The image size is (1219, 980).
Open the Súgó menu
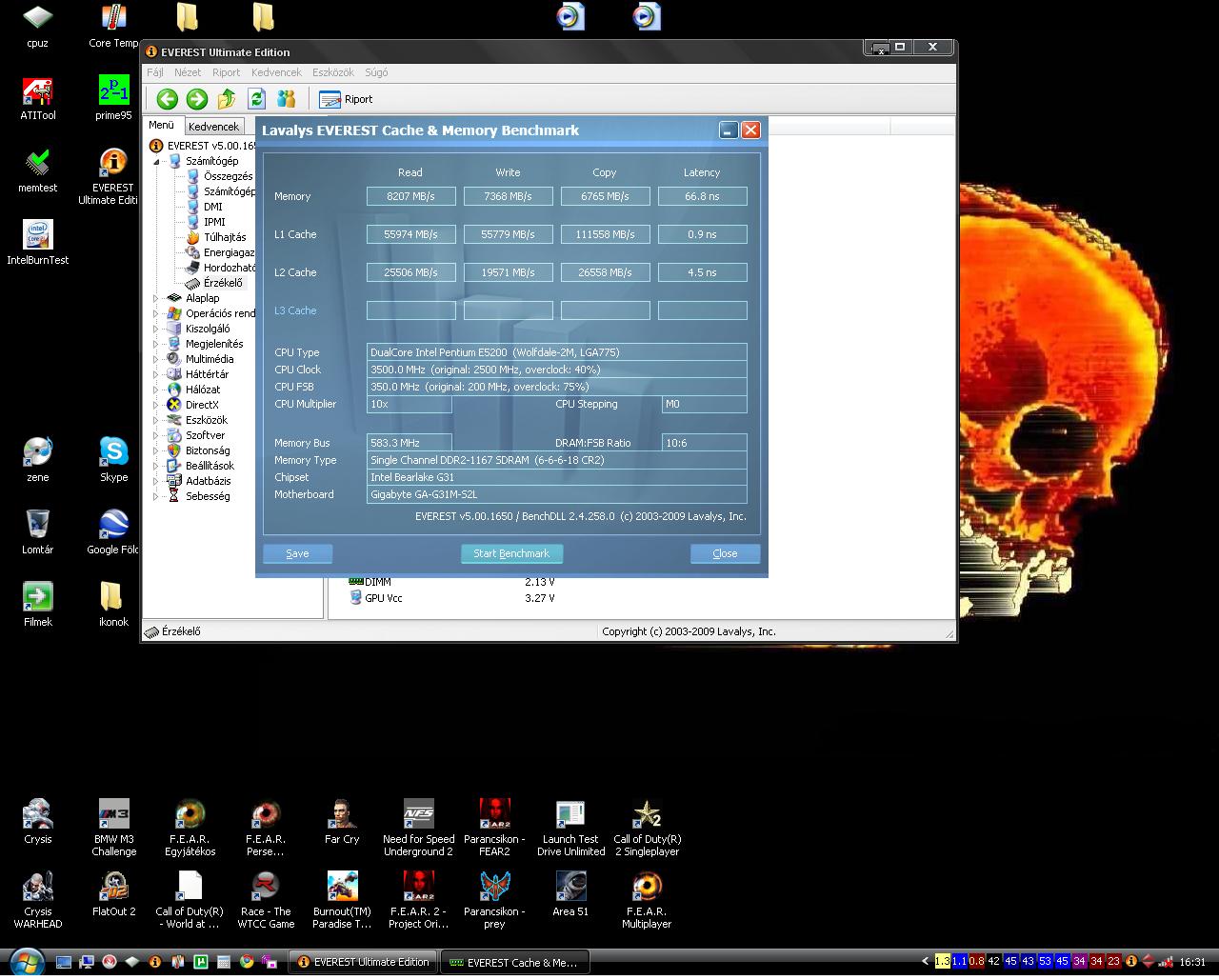pos(376,72)
